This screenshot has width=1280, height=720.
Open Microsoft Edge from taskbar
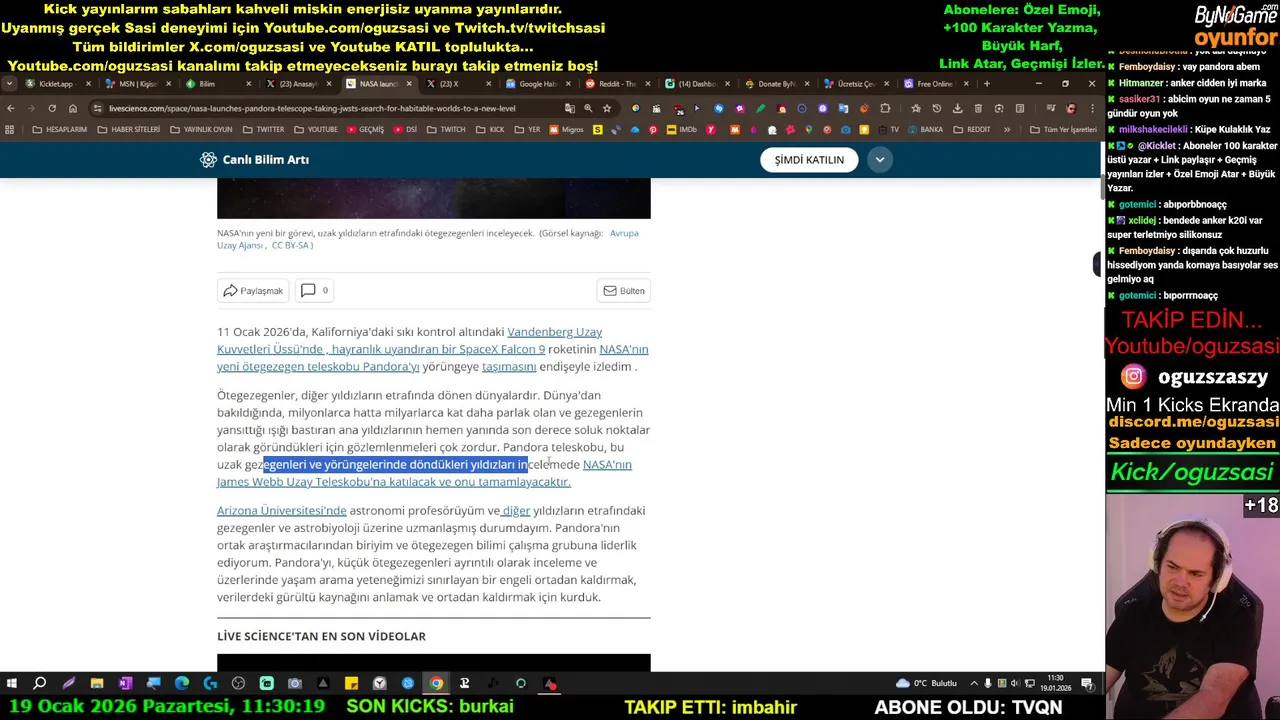(x=182, y=684)
